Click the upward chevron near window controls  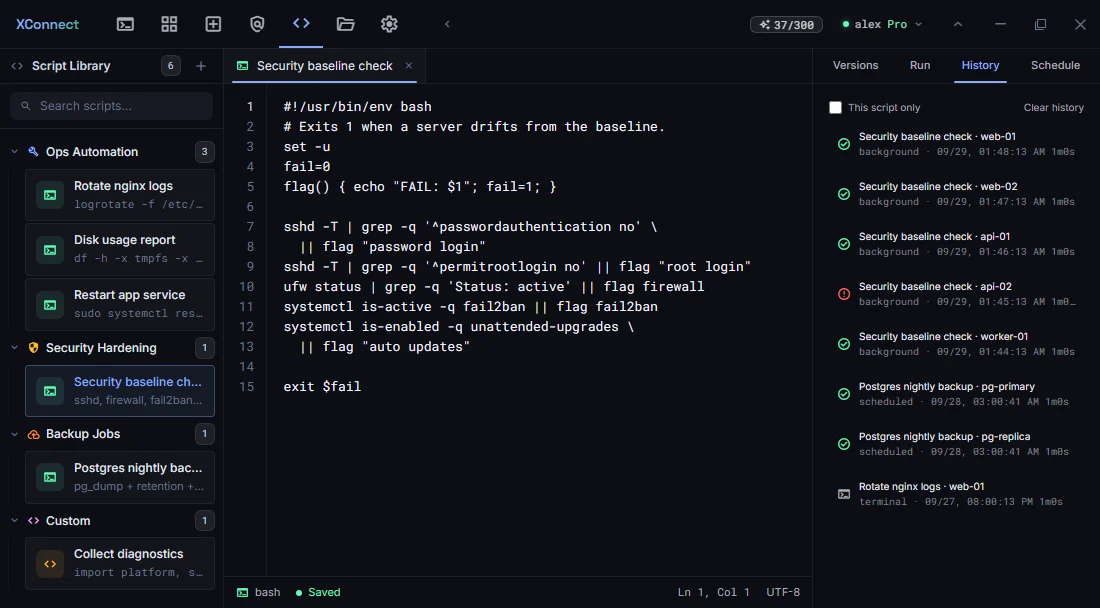click(x=958, y=24)
